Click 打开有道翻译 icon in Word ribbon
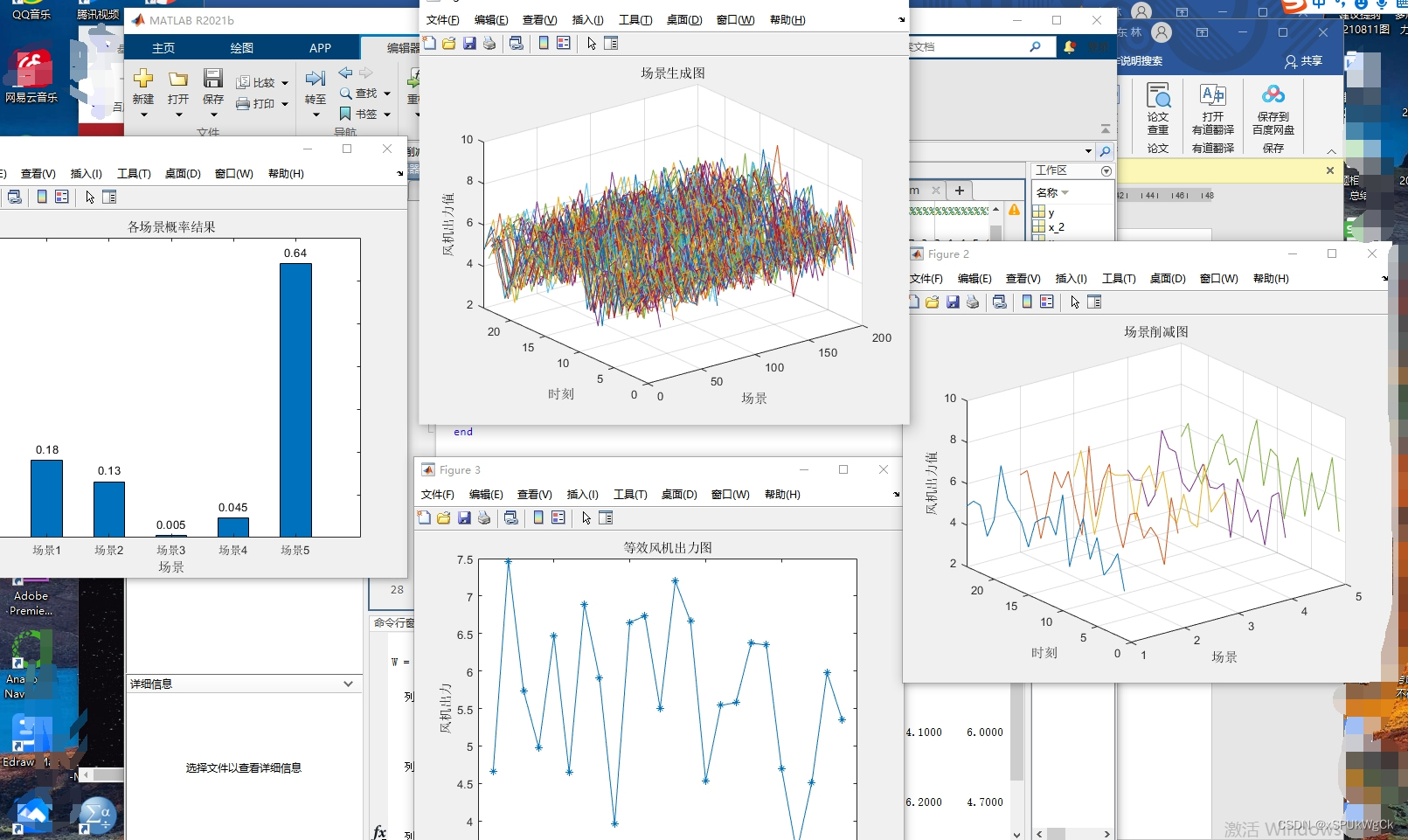The image size is (1408, 840). [x=1213, y=95]
